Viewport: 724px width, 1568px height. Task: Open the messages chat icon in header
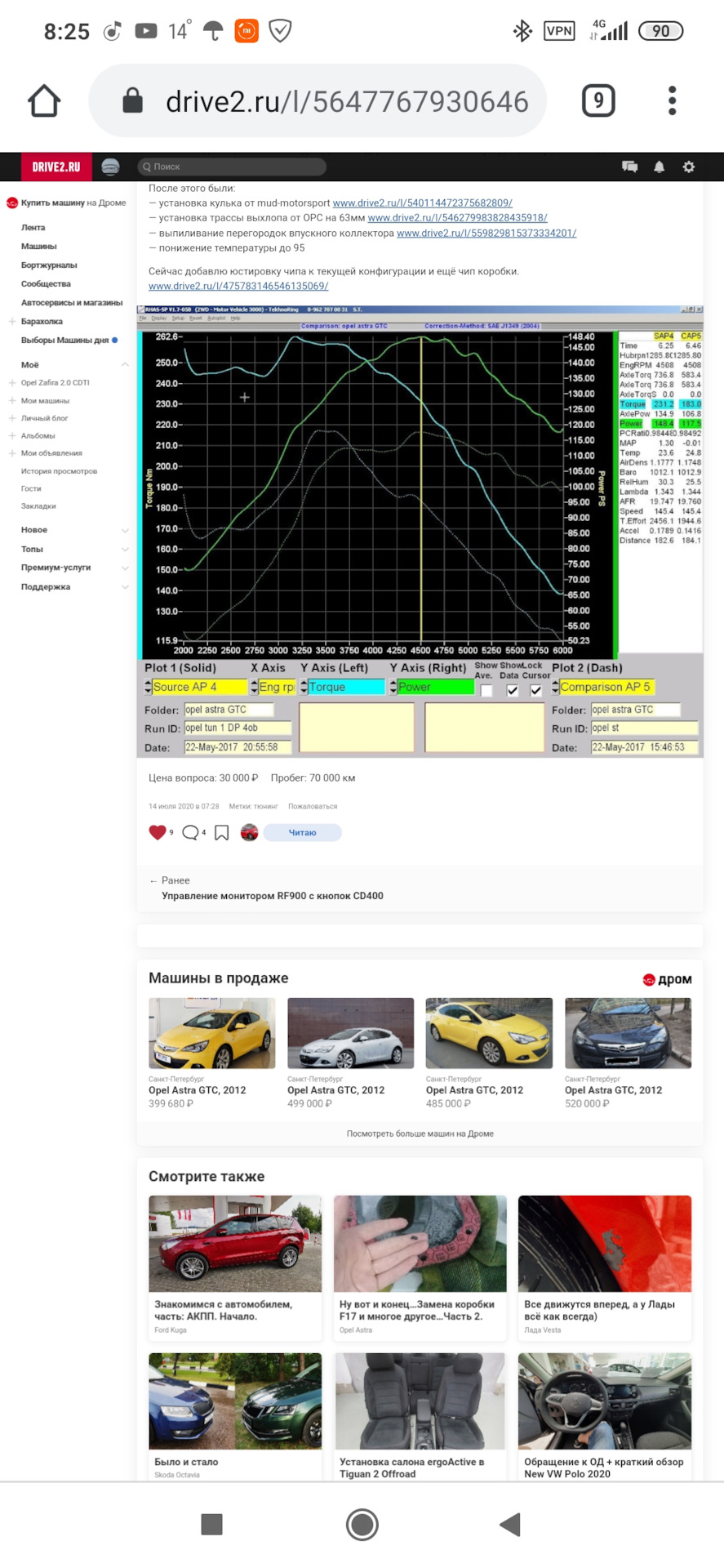tap(629, 167)
